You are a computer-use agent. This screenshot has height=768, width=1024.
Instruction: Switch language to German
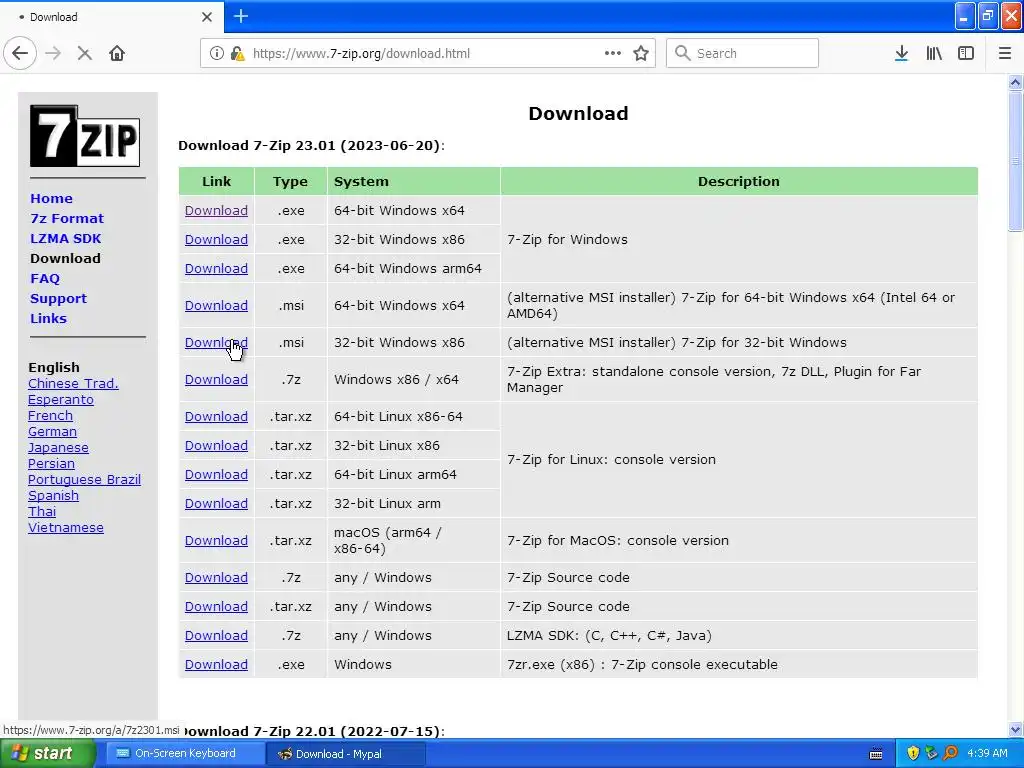[52, 432]
